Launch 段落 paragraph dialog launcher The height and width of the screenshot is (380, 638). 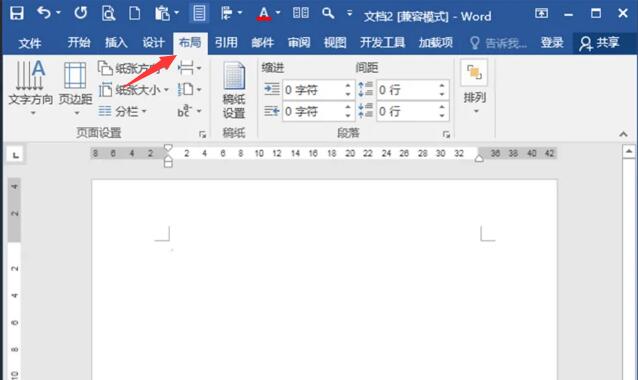[446, 134]
